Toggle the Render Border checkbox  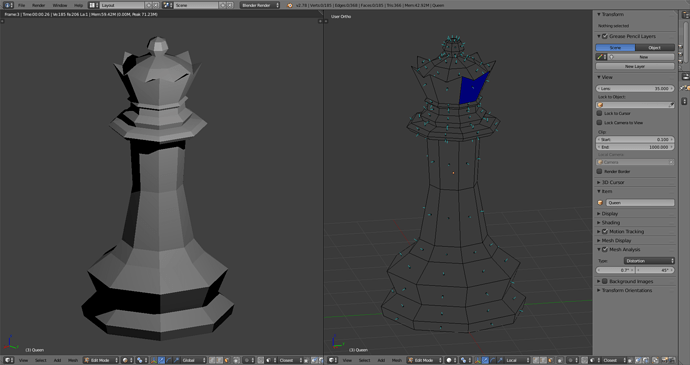[599, 171]
